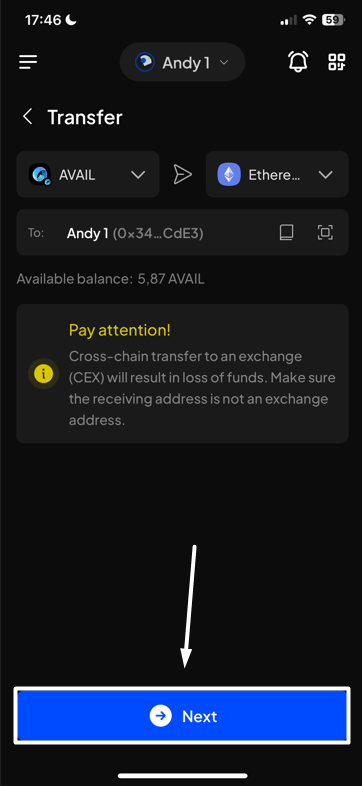
Task: Open the hamburger menu icon
Action: [x=28, y=62]
